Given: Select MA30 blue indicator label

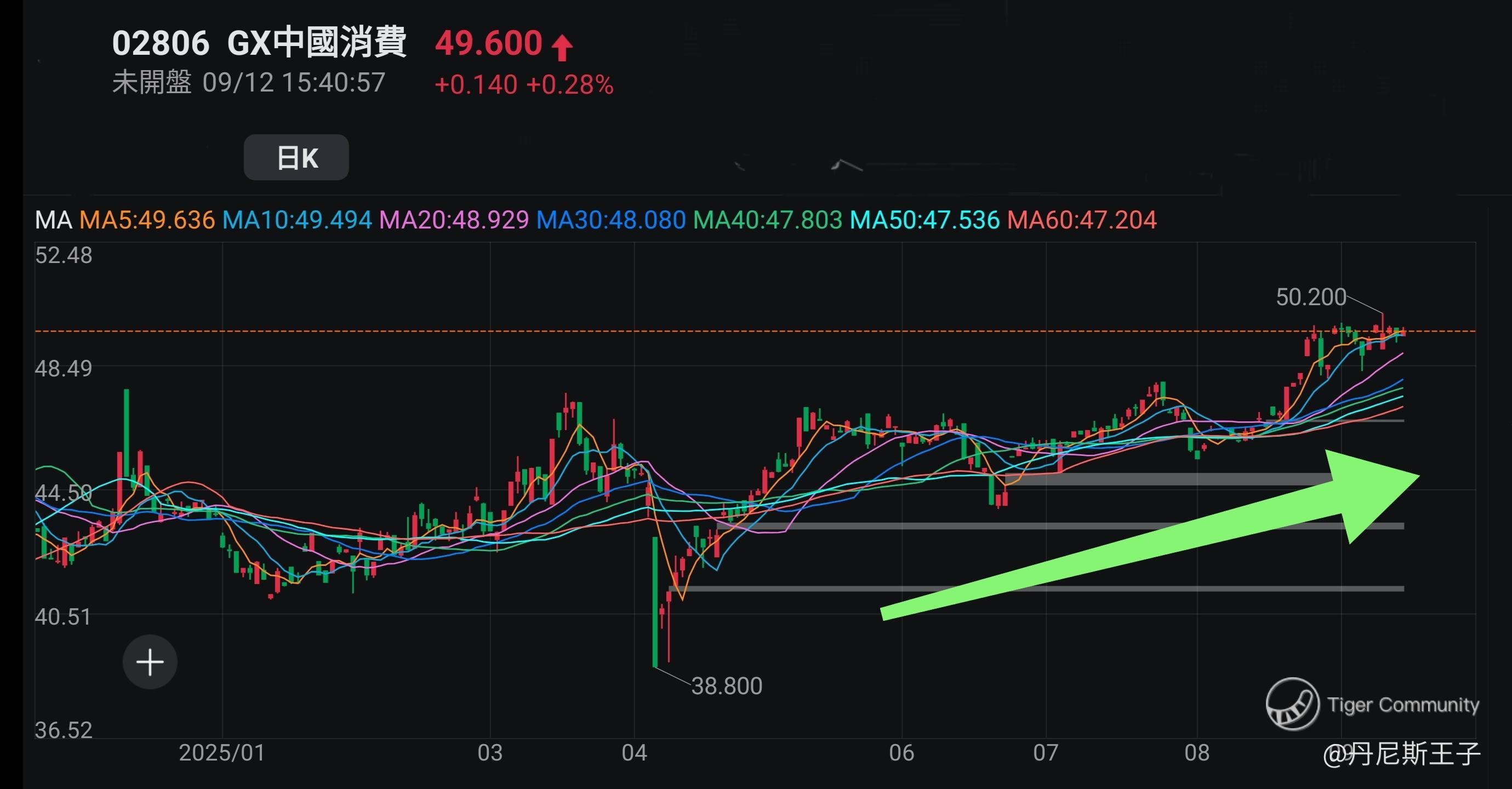Looking at the screenshot, I should [611, 220].
